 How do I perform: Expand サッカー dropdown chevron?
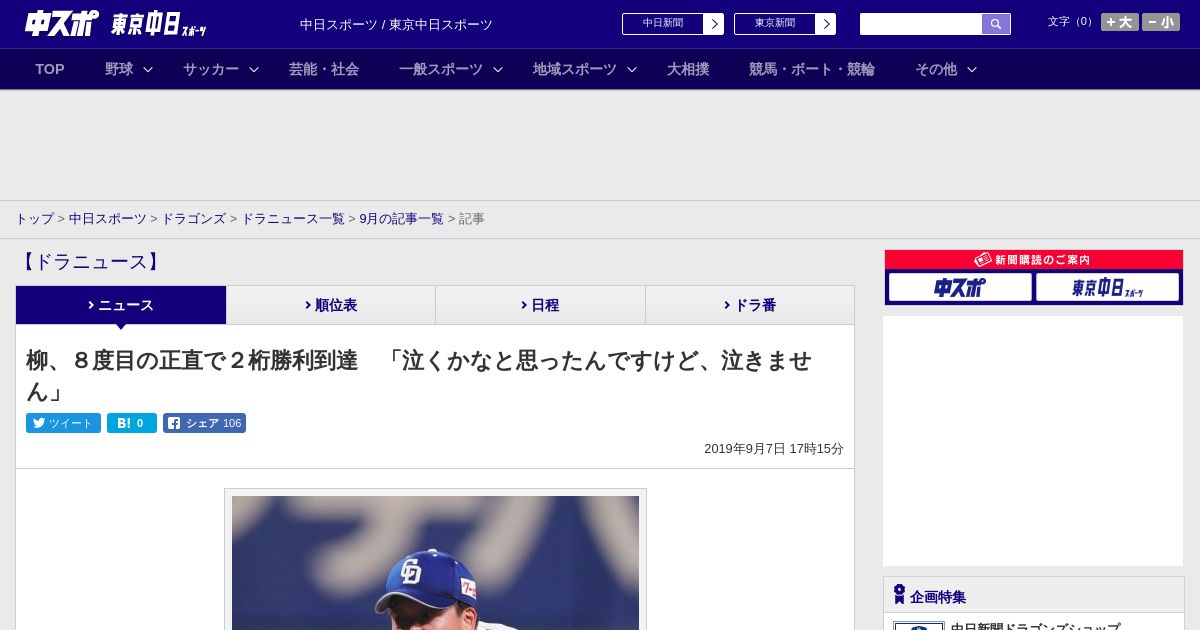254,69
